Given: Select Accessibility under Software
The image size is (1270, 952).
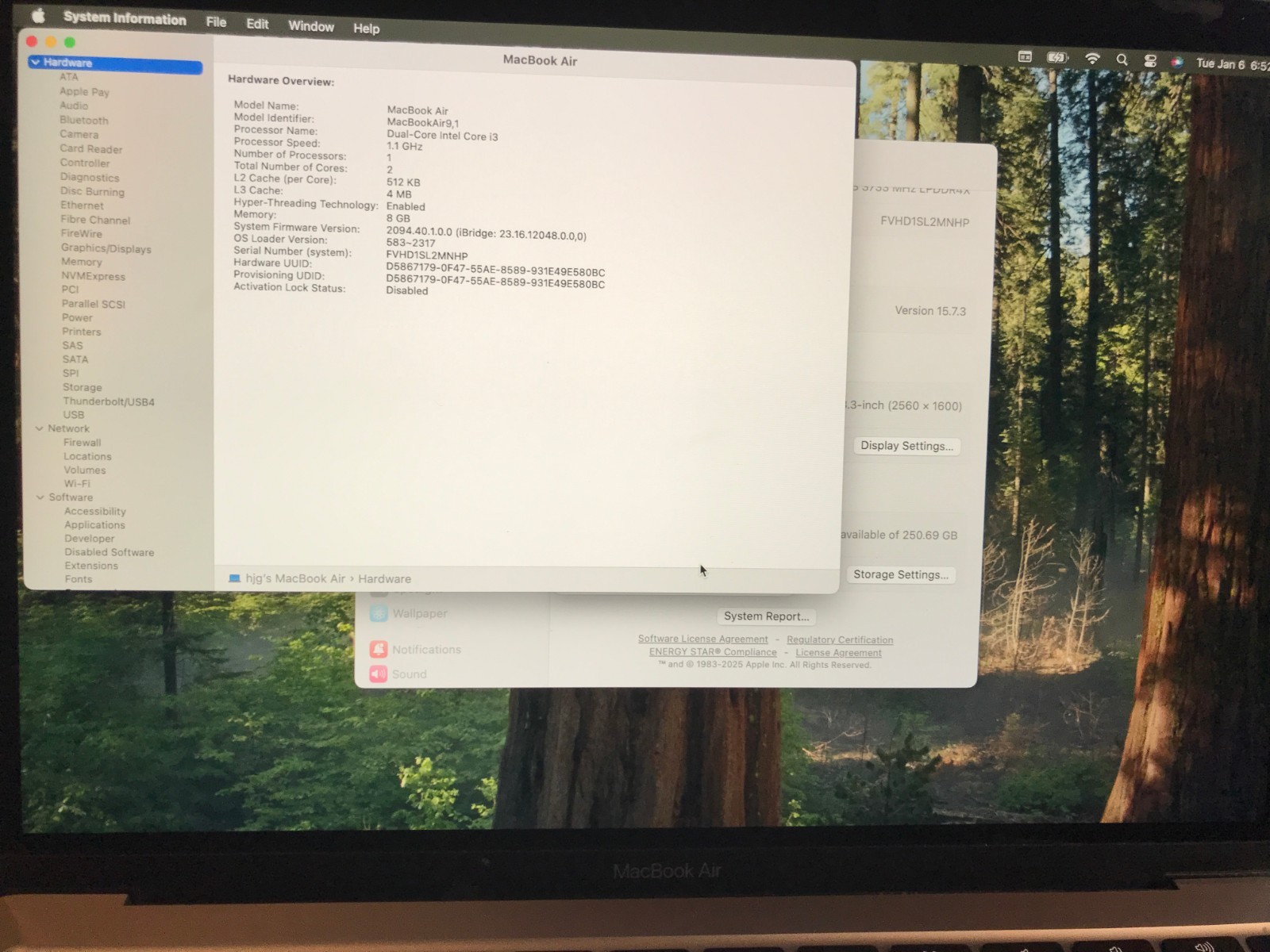Looking at the screenshot, I should pos(95,512).
